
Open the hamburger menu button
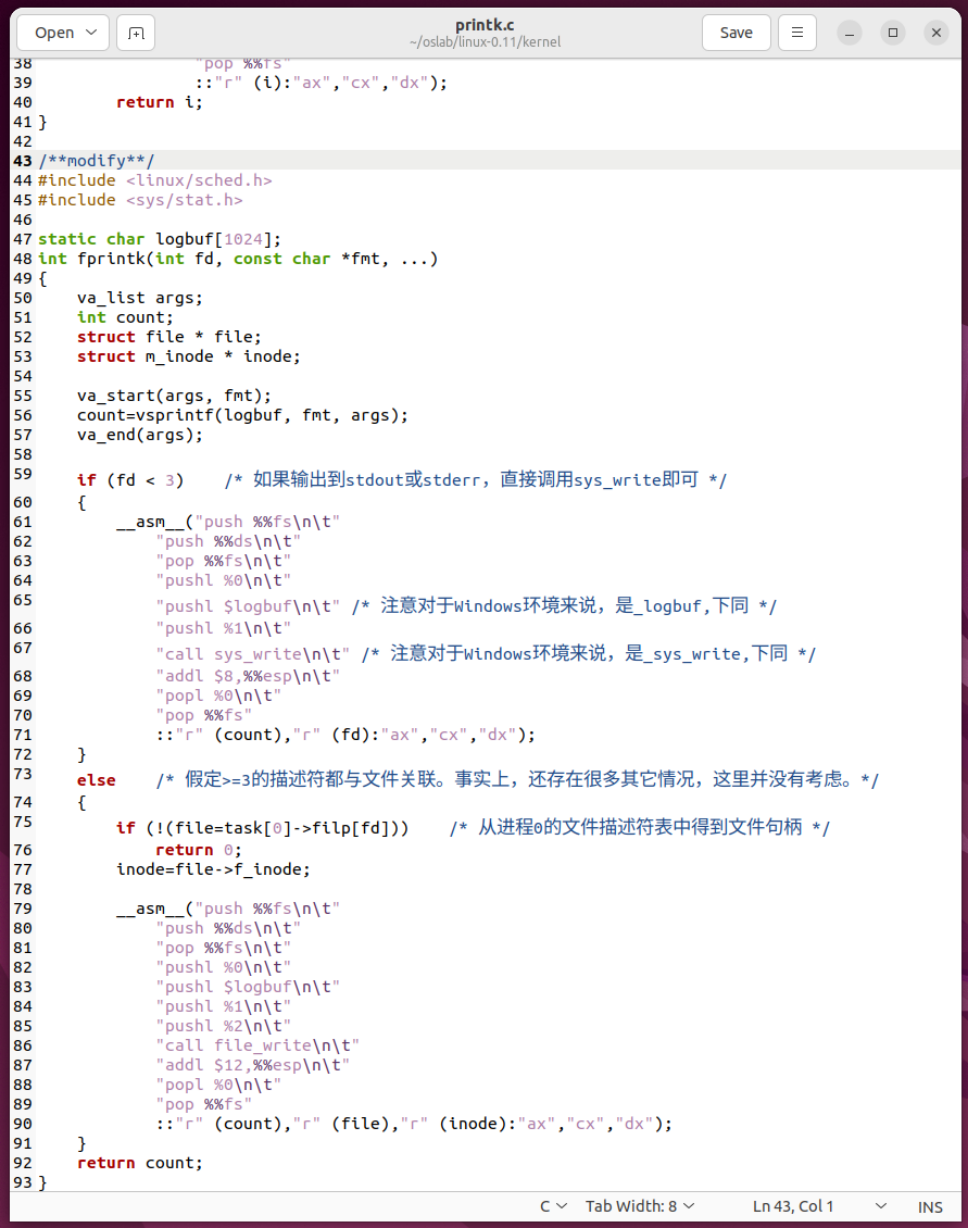point(797,33)
